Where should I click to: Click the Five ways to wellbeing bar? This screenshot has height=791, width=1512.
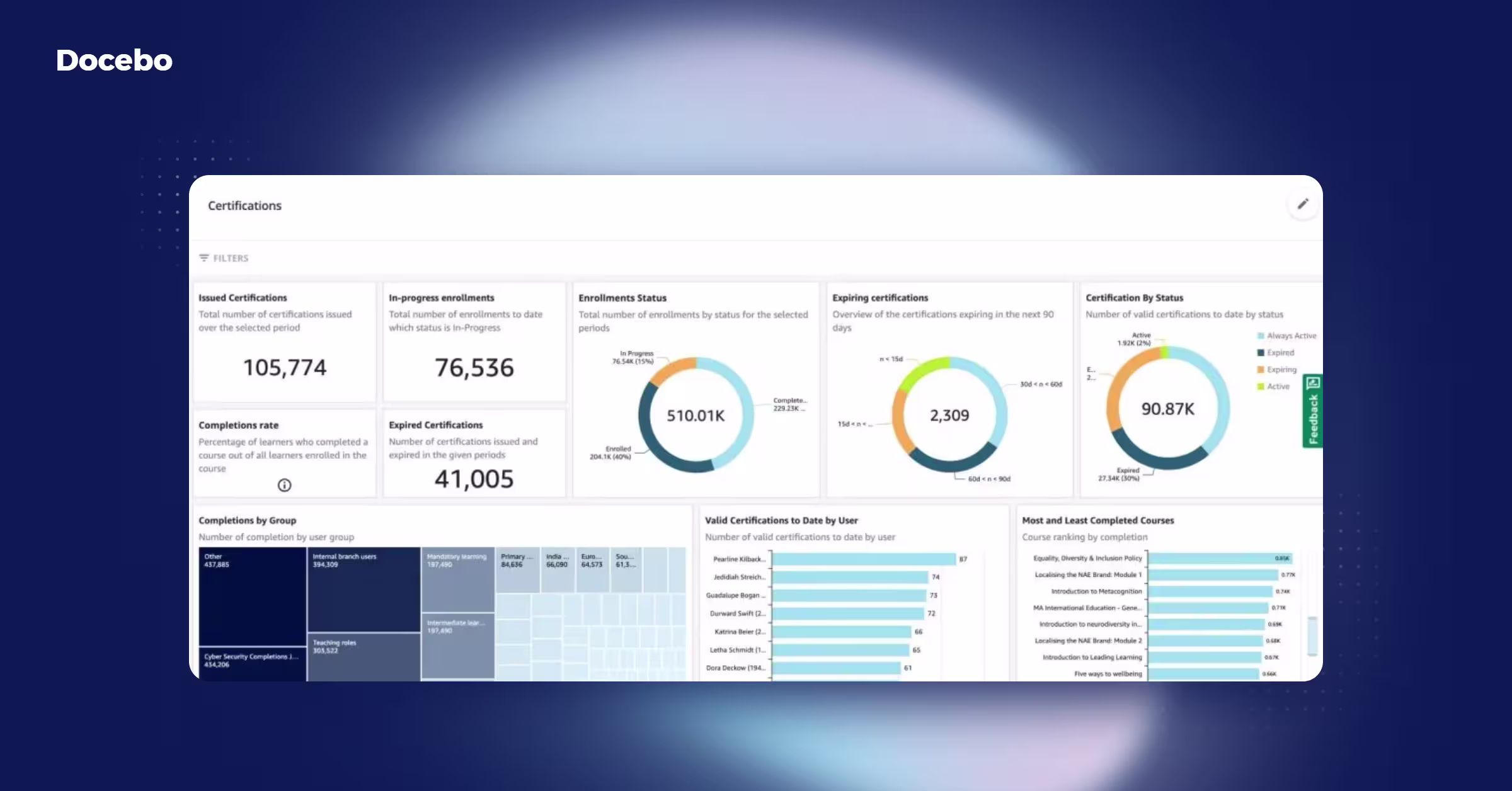pos(1204,674)
